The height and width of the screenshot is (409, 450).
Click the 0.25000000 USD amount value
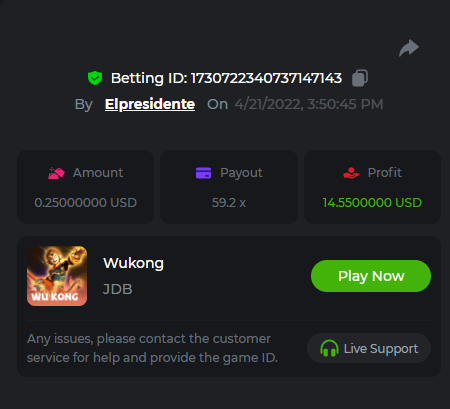click(86, 203)
